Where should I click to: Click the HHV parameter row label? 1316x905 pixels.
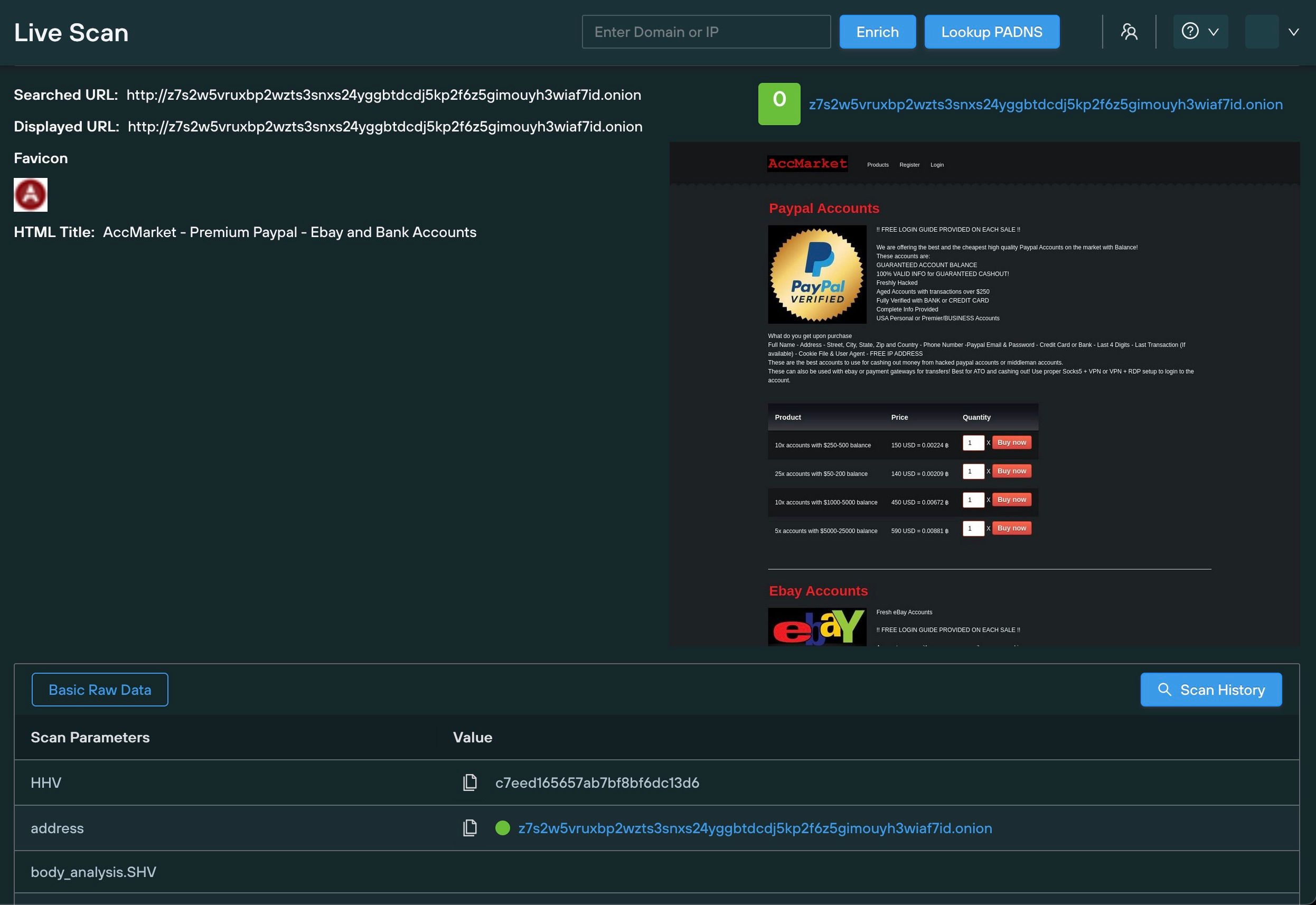point(46,783)
